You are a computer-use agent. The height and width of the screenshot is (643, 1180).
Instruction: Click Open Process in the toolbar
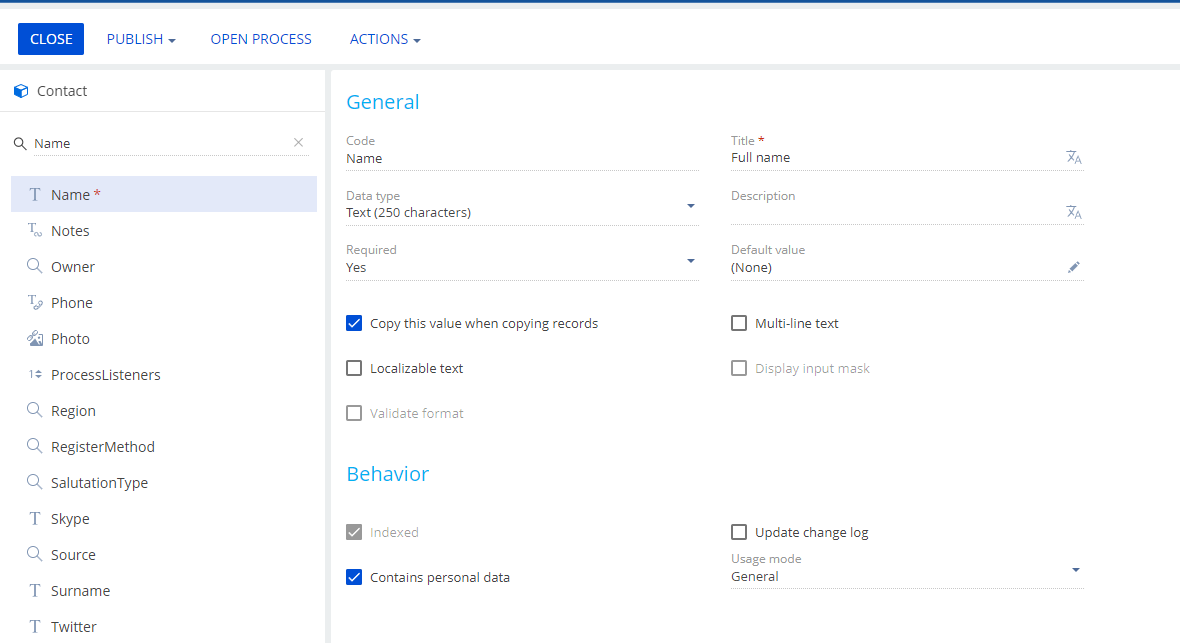(261, 39)
